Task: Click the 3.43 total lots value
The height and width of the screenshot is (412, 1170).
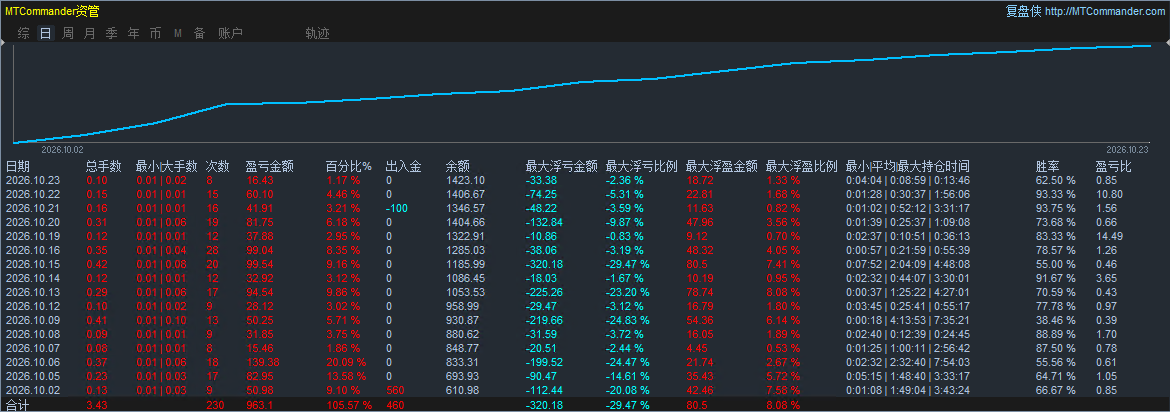Action: pyautogui.click(x=96, y=405)
